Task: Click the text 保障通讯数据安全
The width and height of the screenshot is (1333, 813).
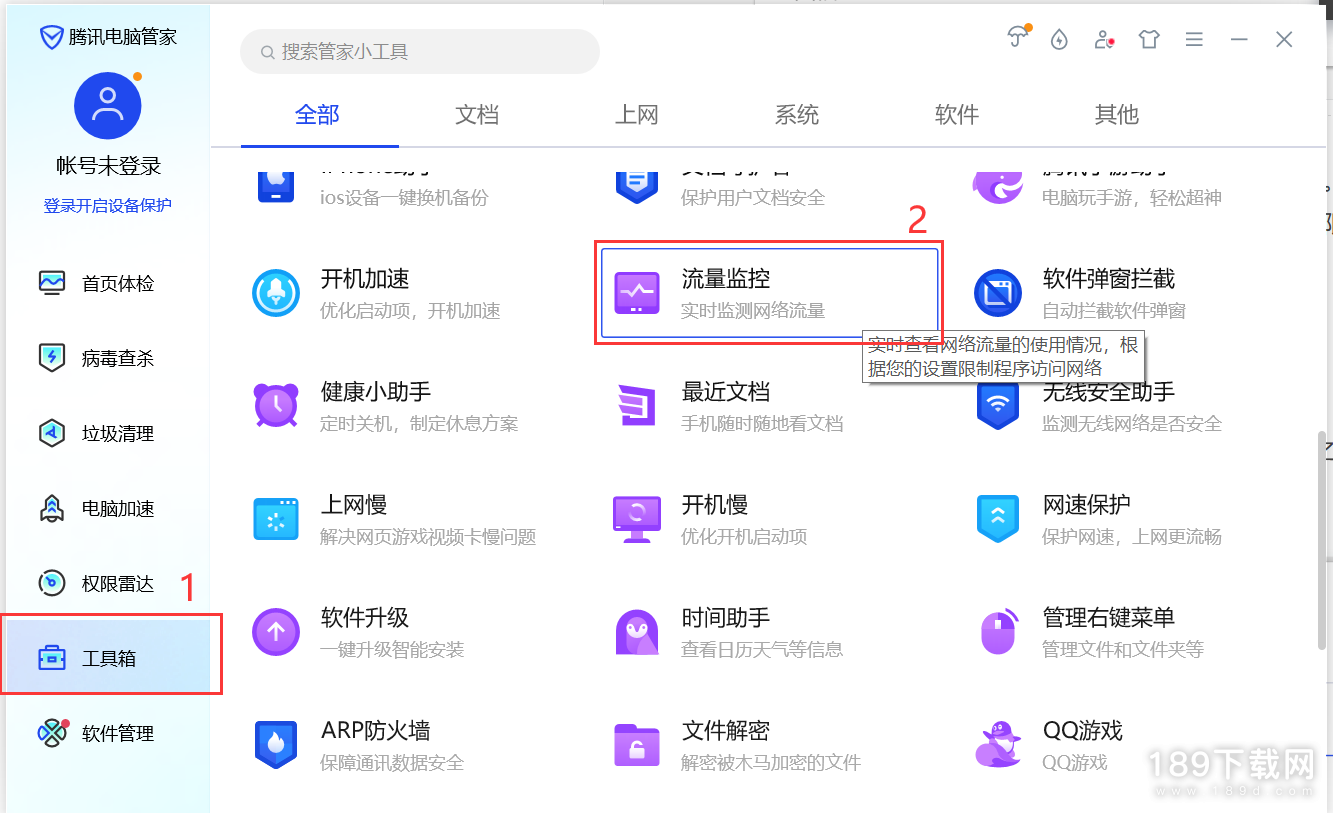Action: pyautogui.click(x=392, y=763)
